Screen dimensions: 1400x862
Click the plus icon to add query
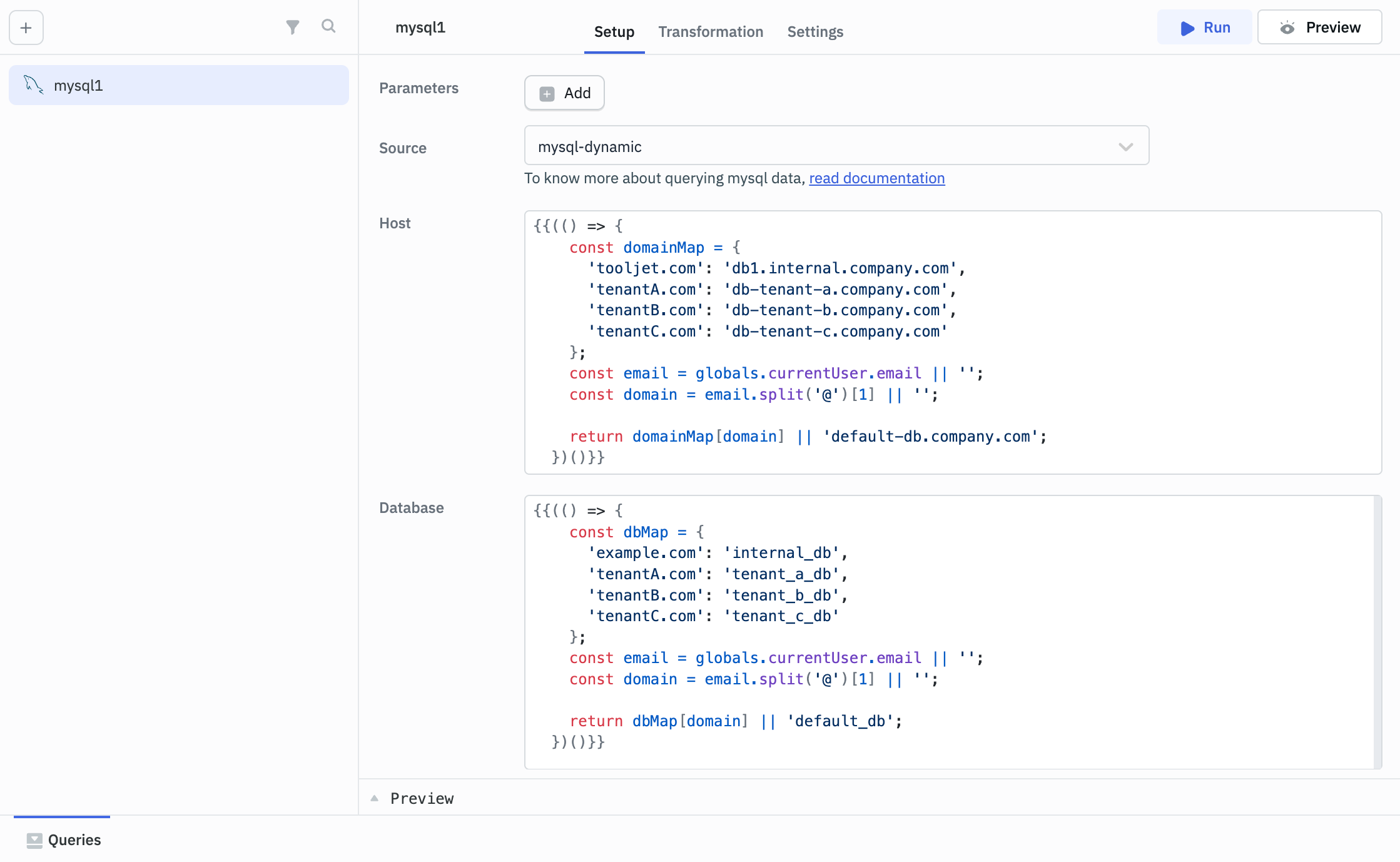(26, 28)
